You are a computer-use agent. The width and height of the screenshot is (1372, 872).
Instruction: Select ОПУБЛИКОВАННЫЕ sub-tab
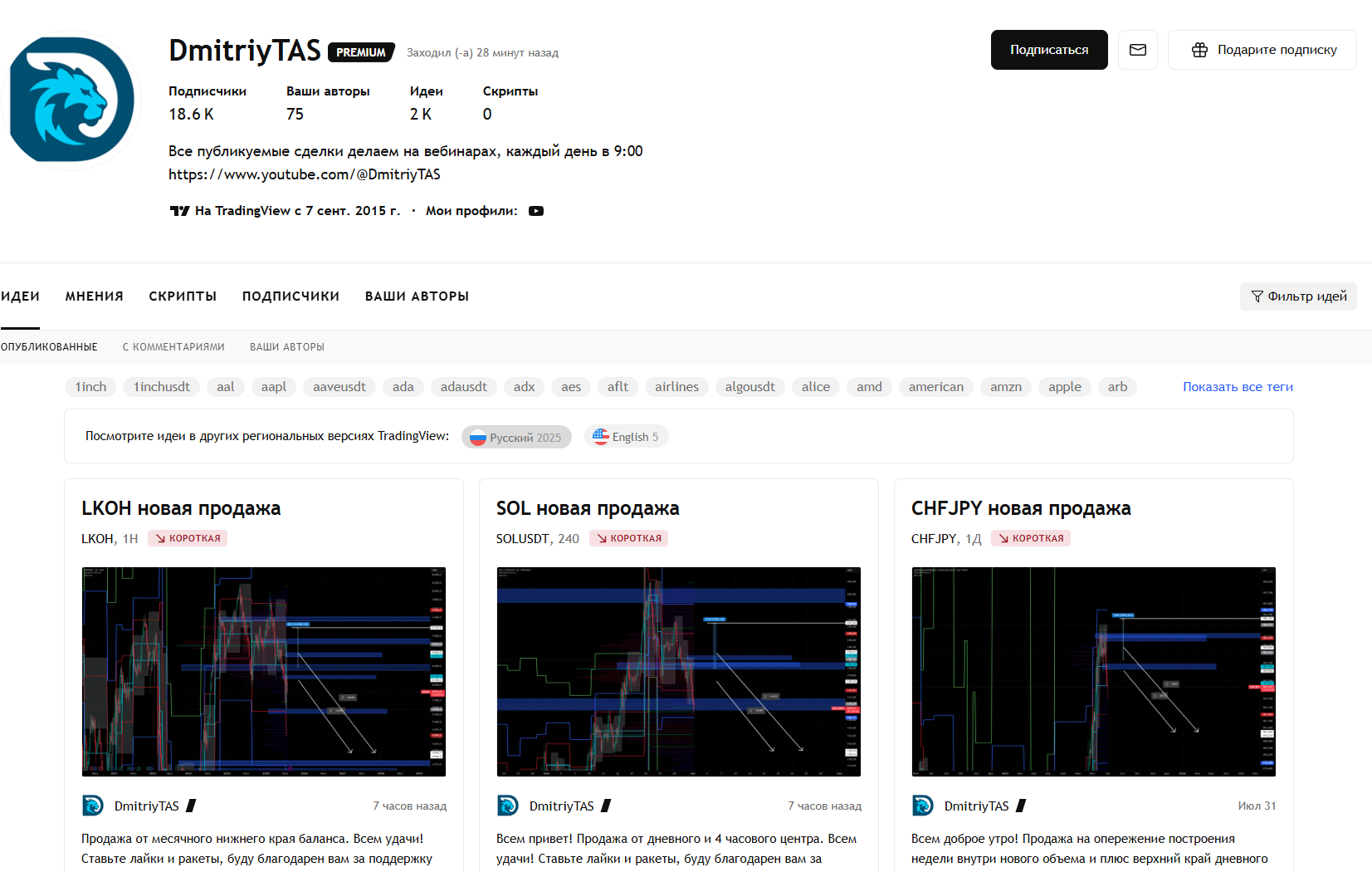(49, 347)
